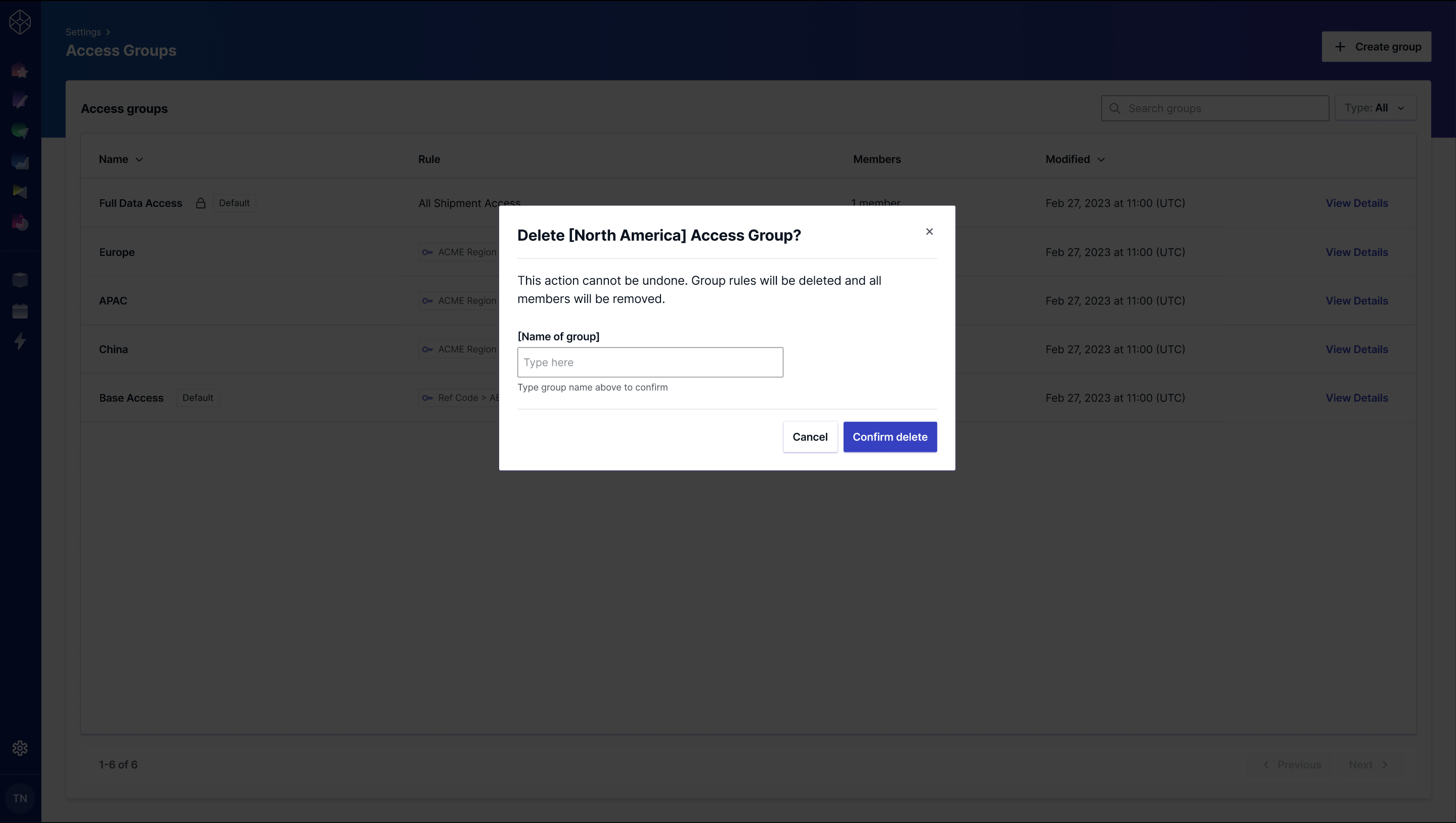
Task: Open the green paper-plane sidebar icon
Action: tap(20, 131)
